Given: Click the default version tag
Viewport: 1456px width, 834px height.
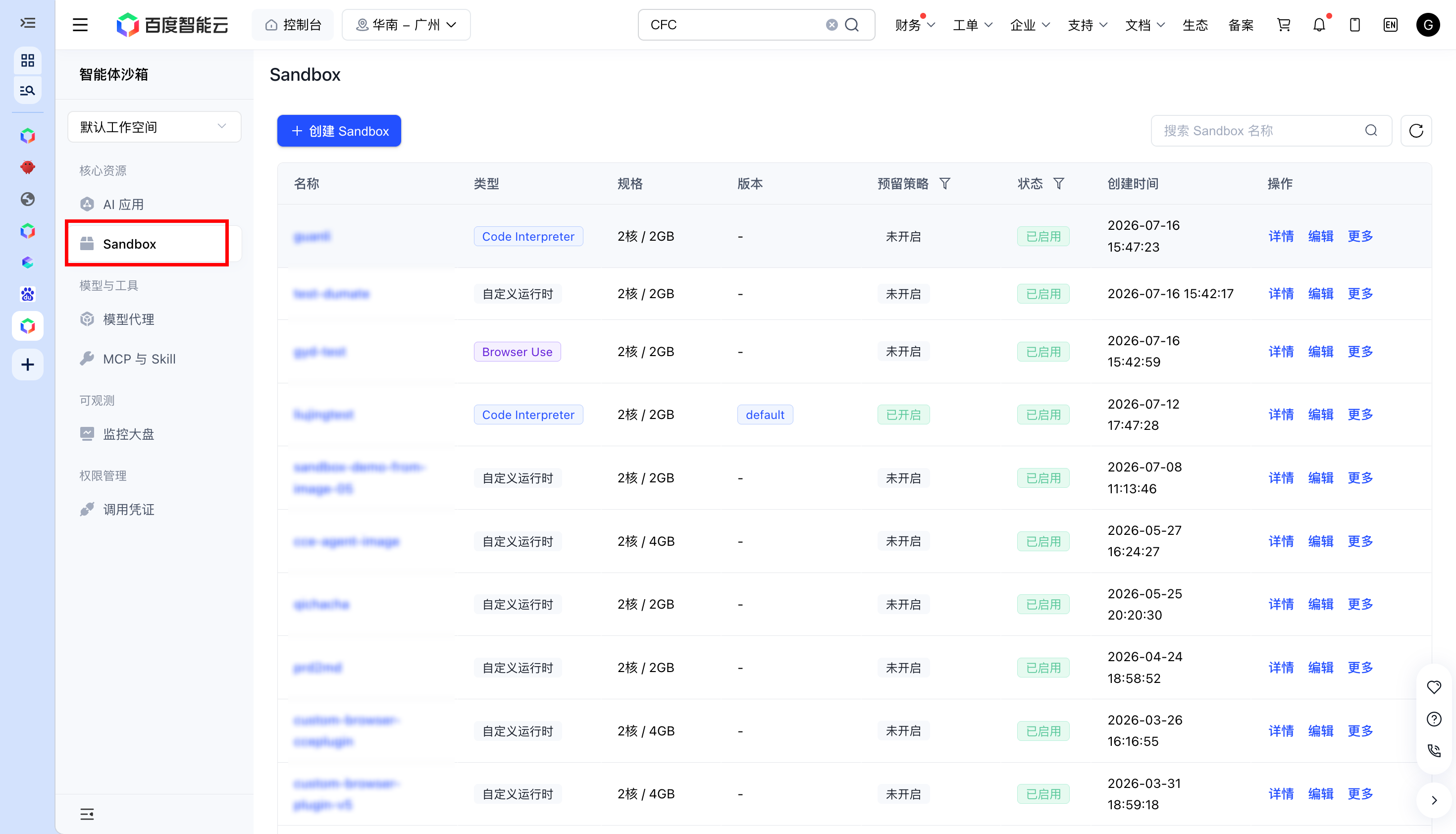Looking at the screenshot, I should [x=765, y=414].
